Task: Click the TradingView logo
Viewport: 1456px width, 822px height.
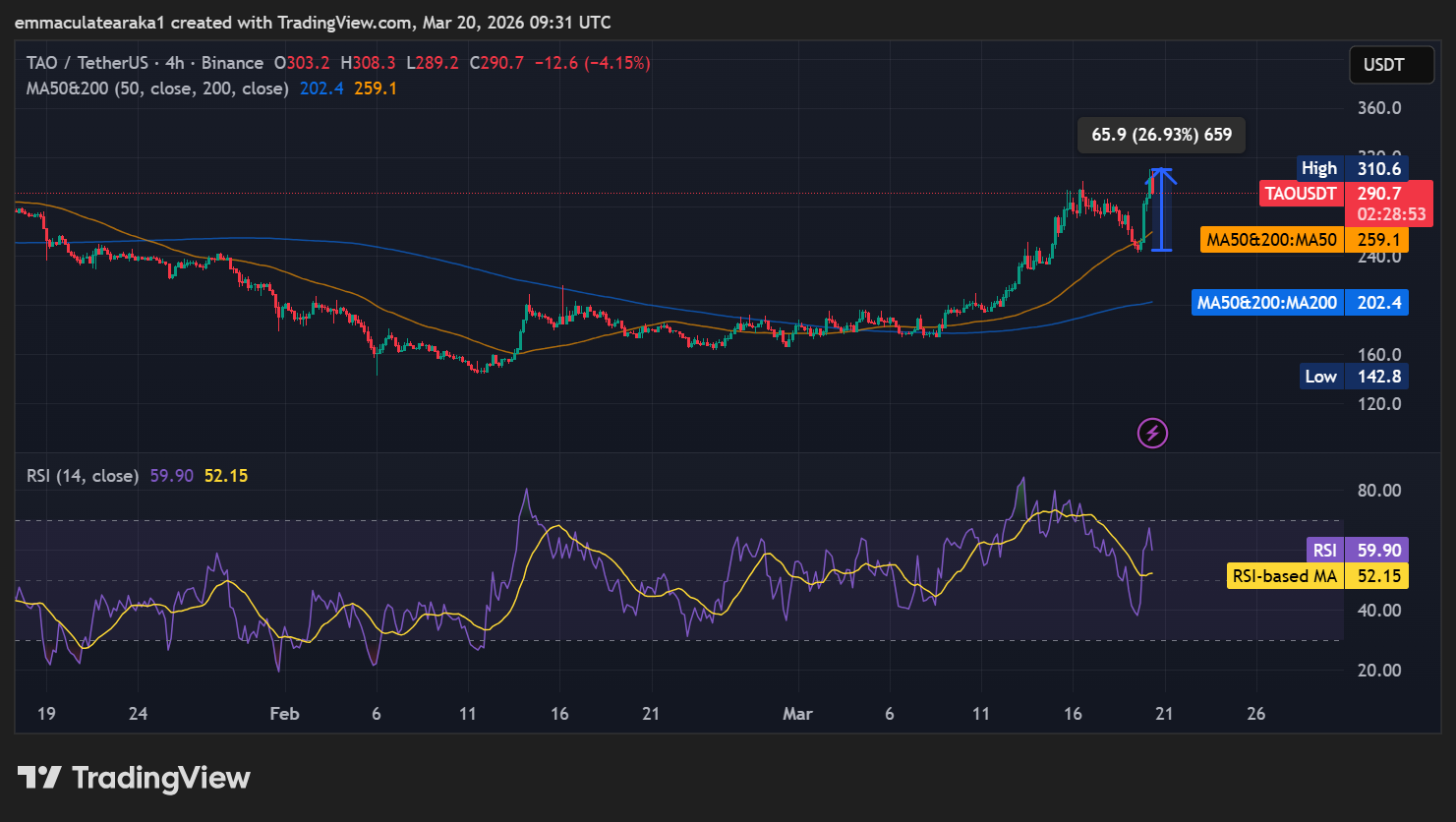Action: pyautogui.click(x=134, y=778)
